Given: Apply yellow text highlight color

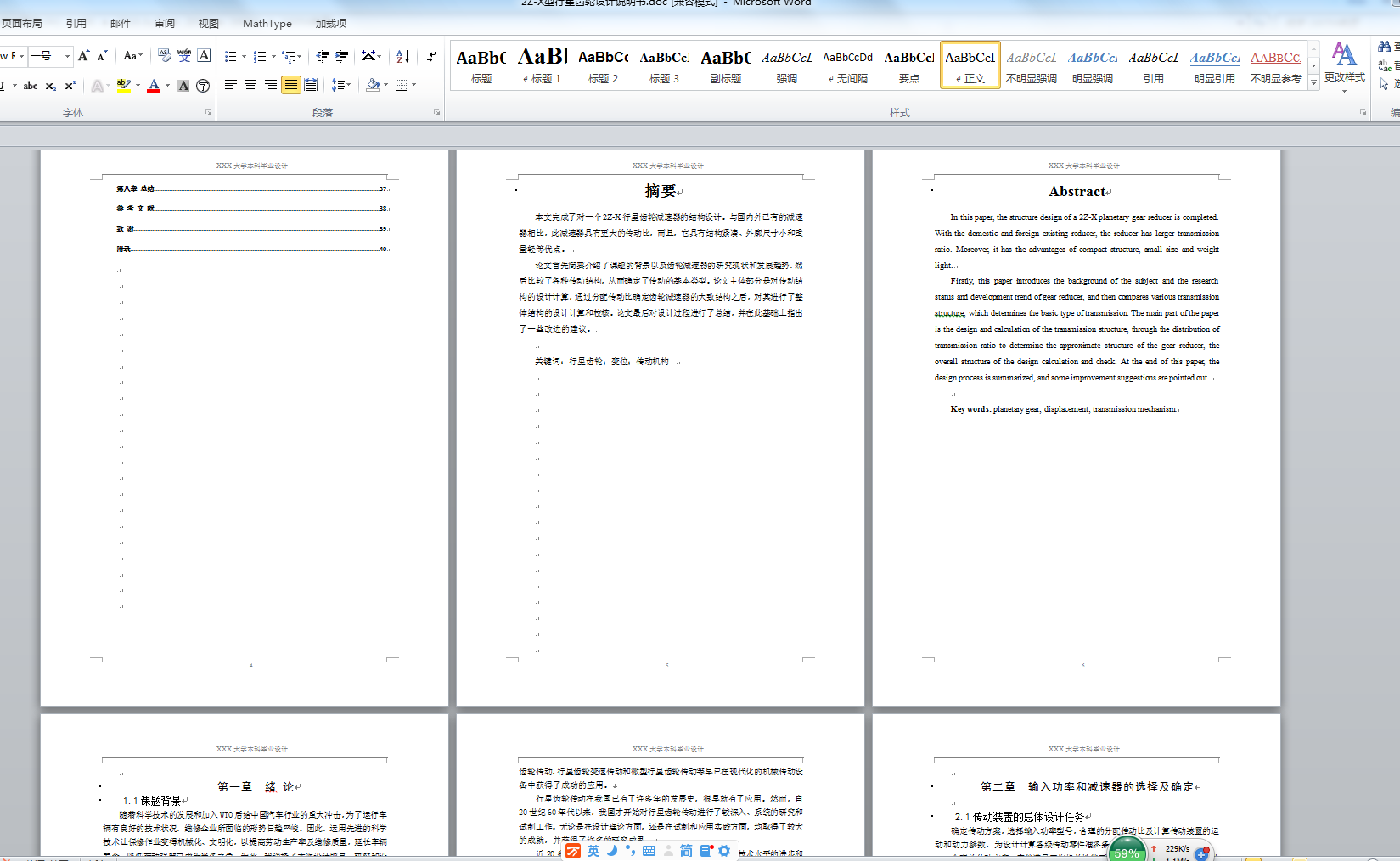Looking at the screenshot, I should pyautogui.click(x=124, y=85).
